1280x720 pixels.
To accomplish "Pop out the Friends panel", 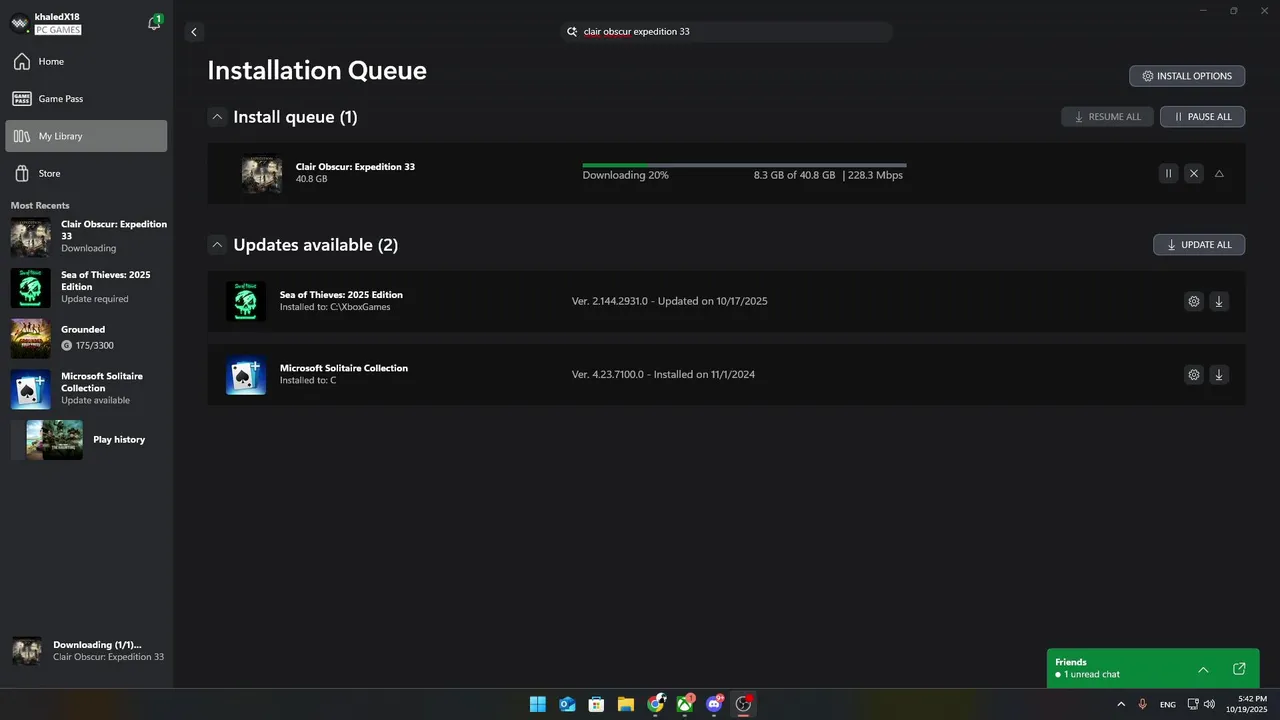I will click(x=1239, y=669).
